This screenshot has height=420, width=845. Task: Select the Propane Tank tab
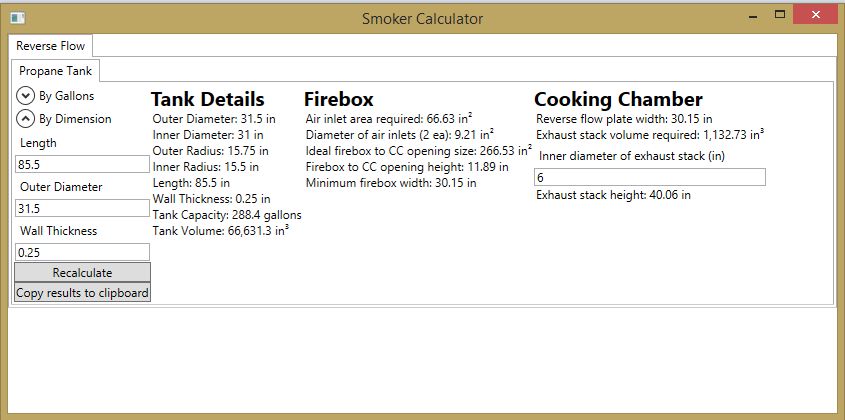coord(55,71)
